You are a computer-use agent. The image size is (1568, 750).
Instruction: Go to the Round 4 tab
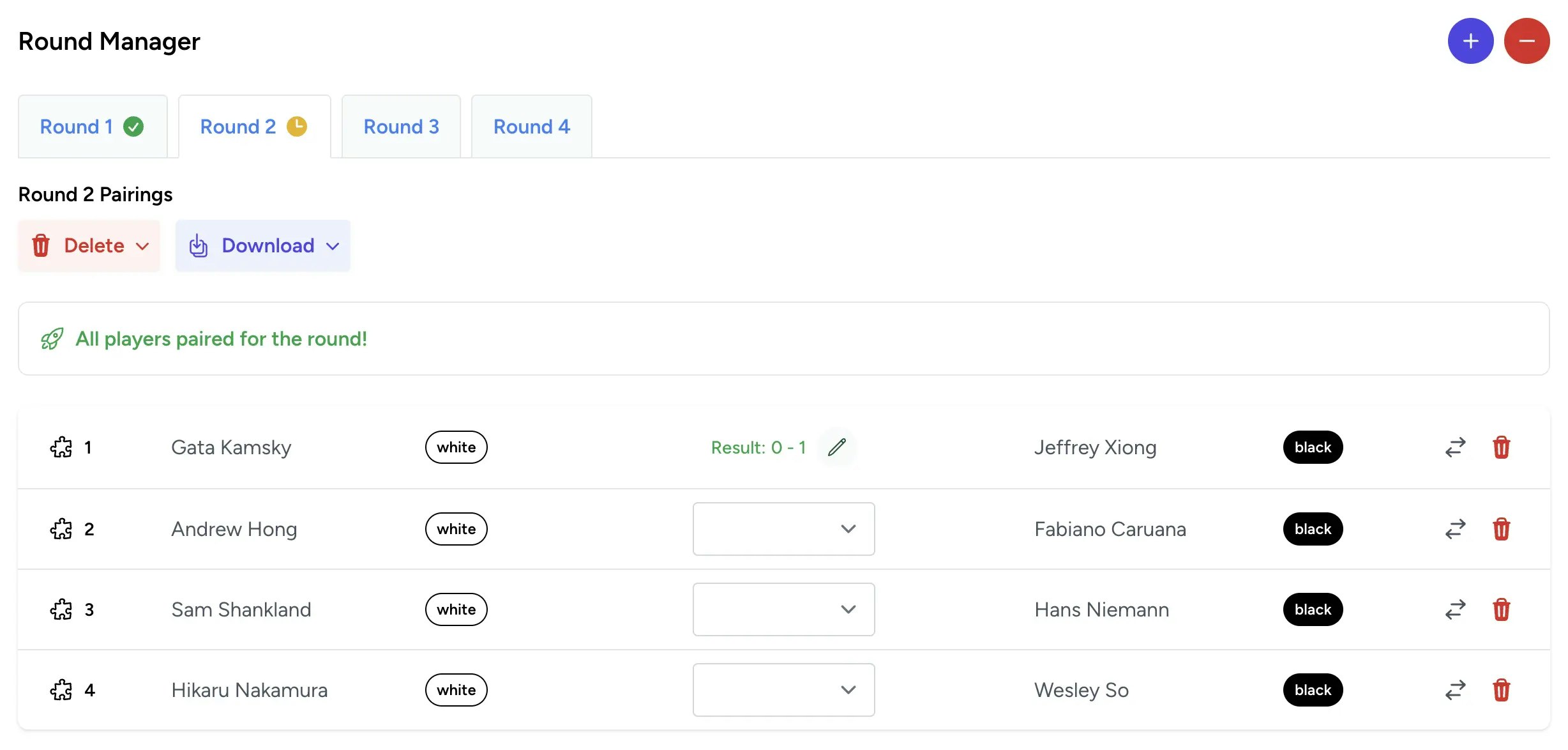pos(531,126)
